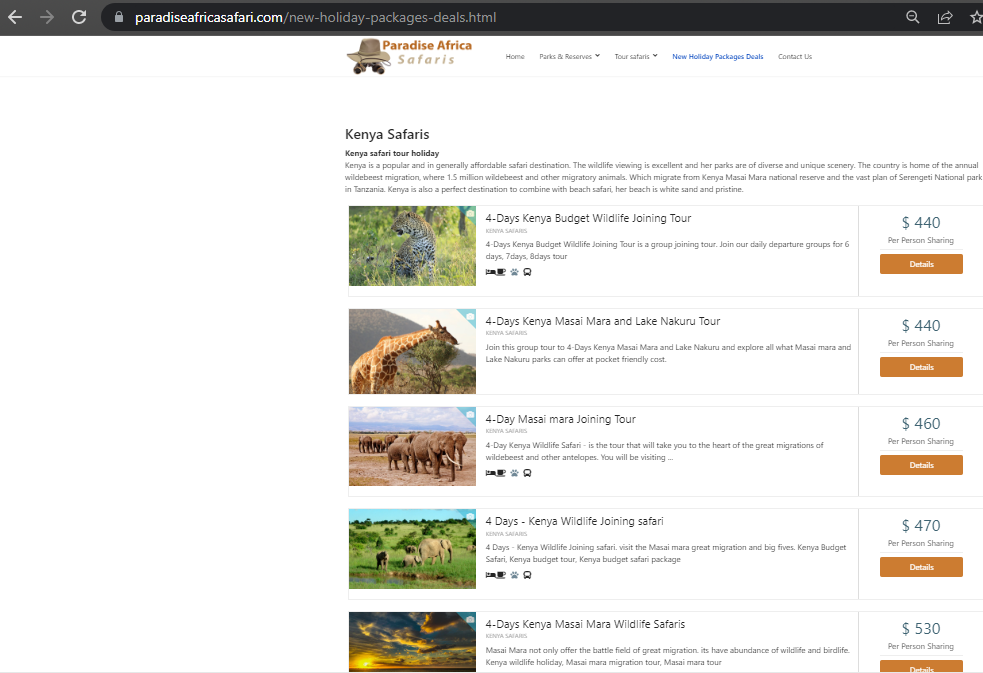Open the browser zoom magnifier icon
Image resolution: width=983 pixels, height=673 pixels.
coord(912,17)
